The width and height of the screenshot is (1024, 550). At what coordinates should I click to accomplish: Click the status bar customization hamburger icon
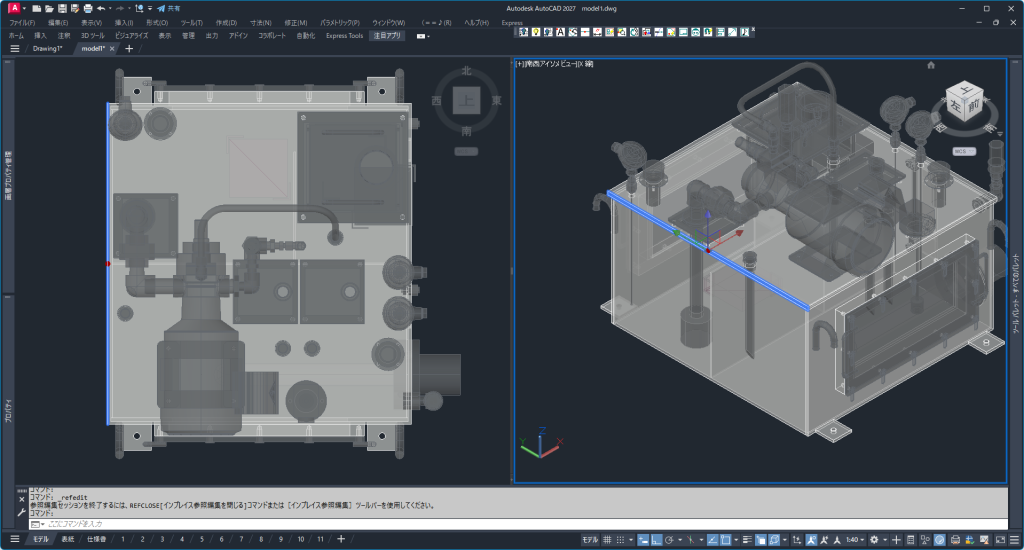tap(1014, 540)
